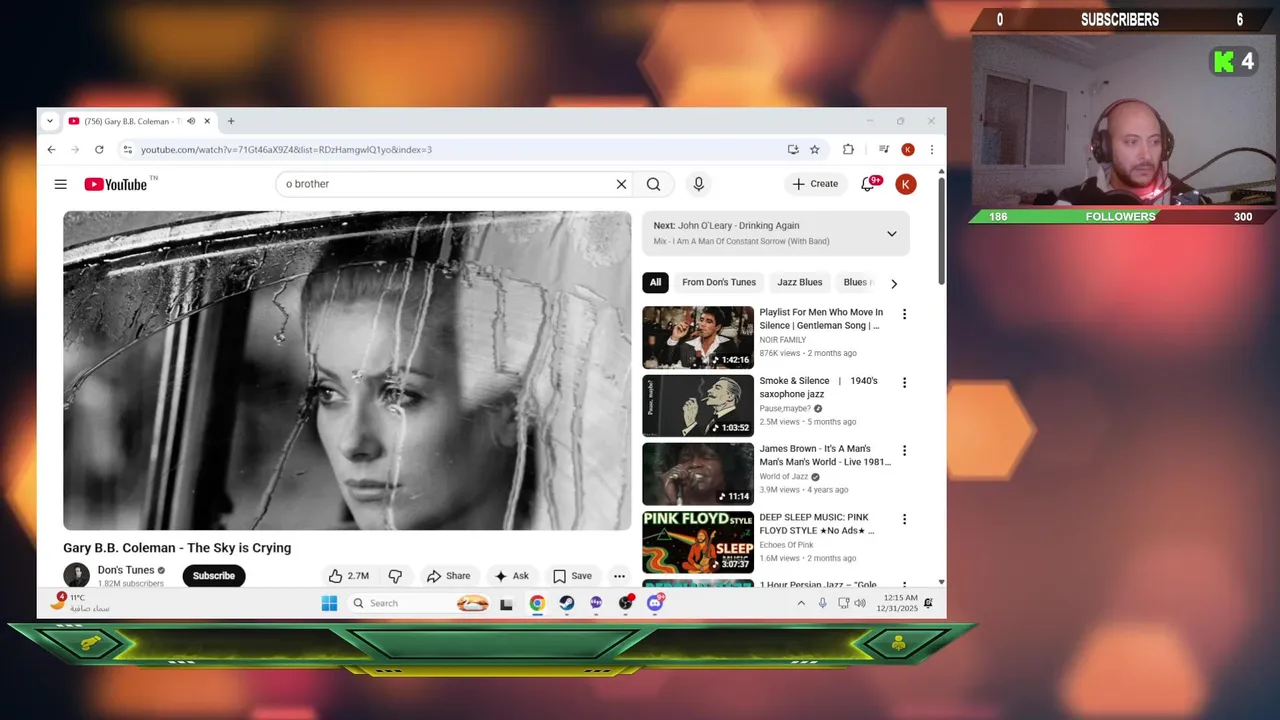Image resolution: width=1280 pixels, height=720 pixels.
Task: Close the Gary B.B. Coleman tab
Action: pyautogui.click(x=207, y=121)
